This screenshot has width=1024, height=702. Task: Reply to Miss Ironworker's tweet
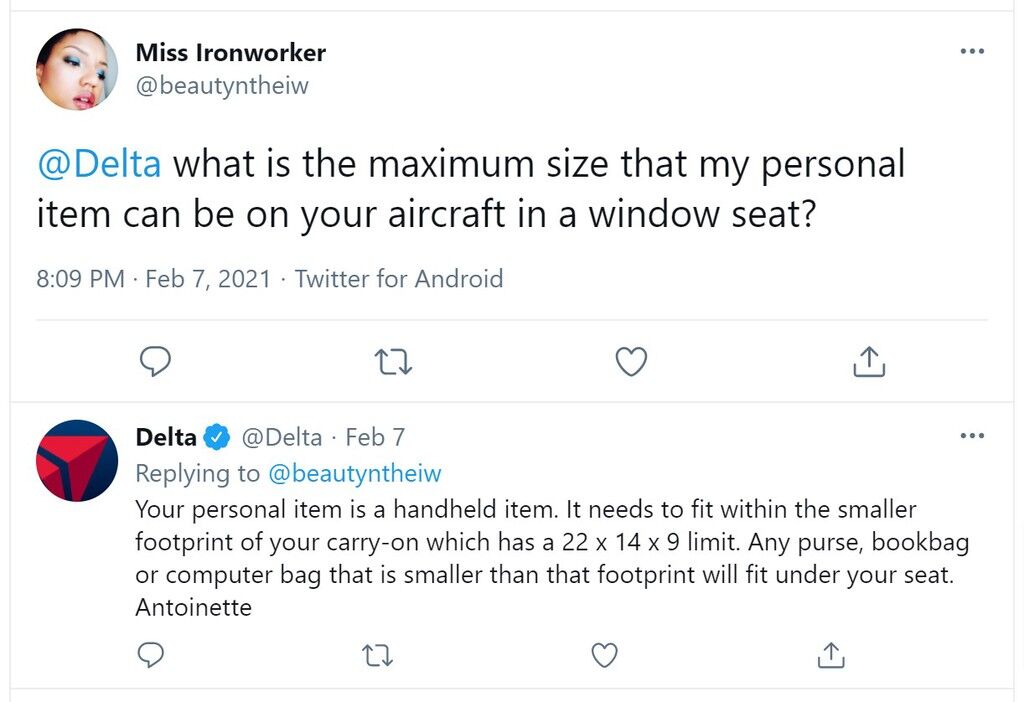pos(155,361)
